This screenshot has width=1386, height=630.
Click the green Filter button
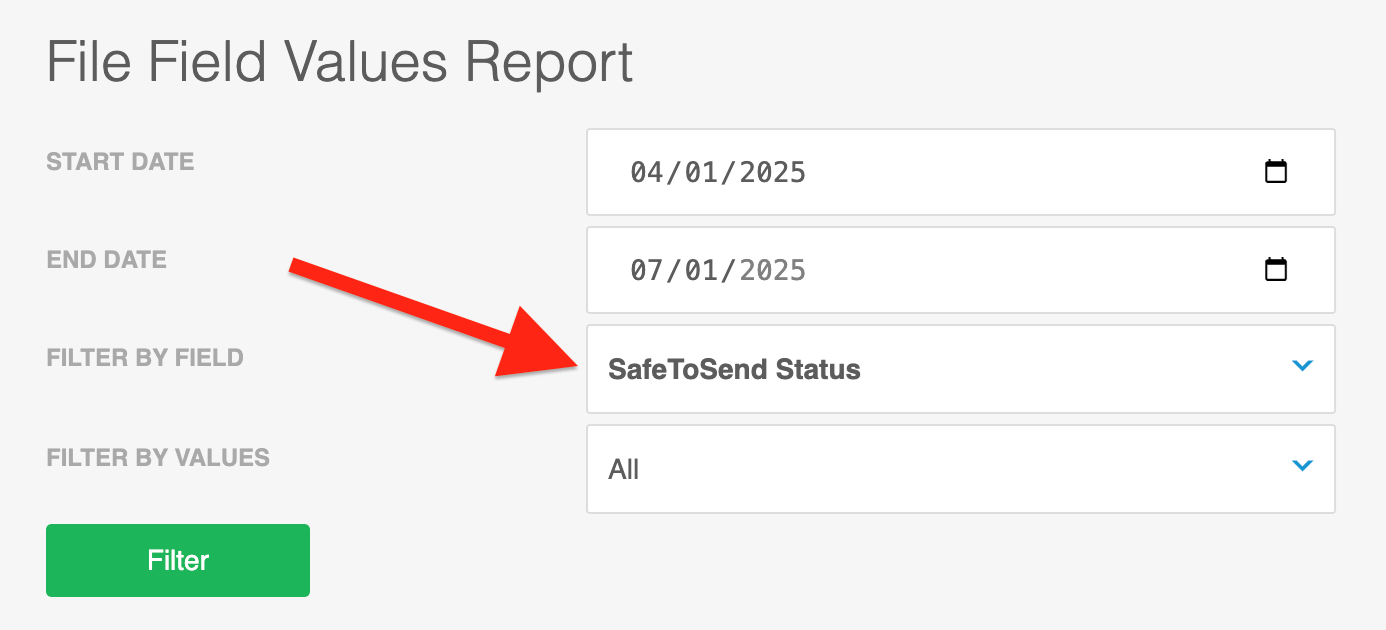coord(178,560)
